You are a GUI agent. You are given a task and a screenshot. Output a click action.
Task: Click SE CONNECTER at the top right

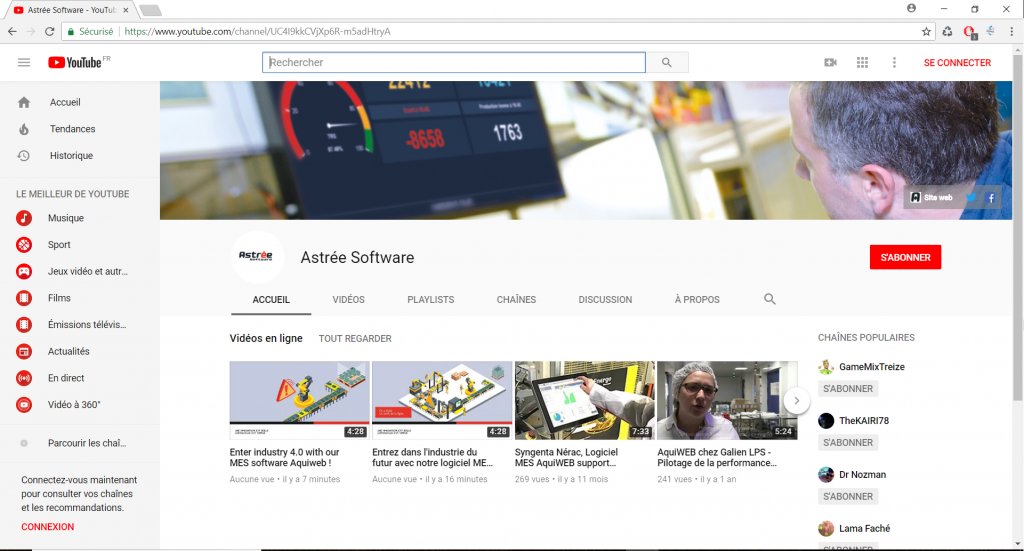[957, 63]
